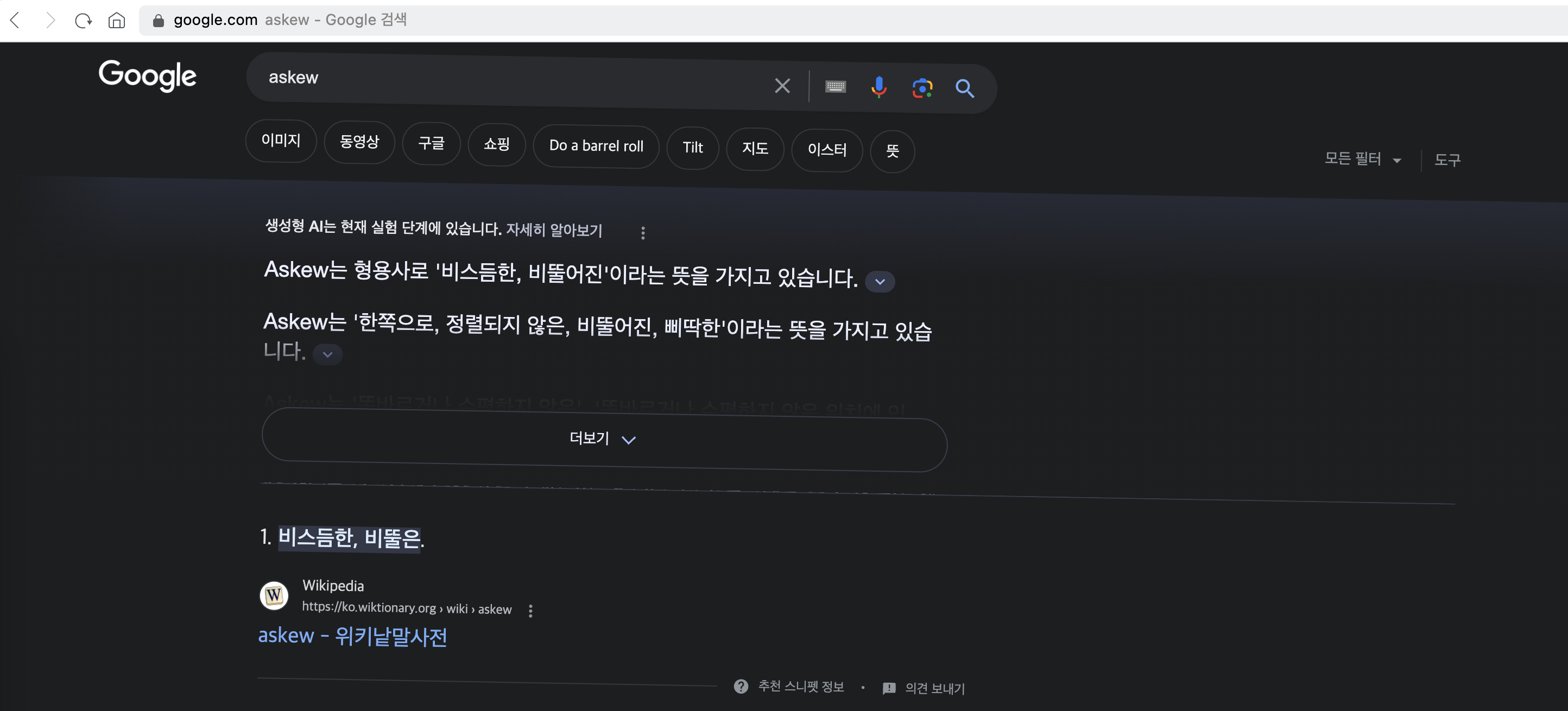Submit search with magnifier icon

[x=965, y=90]
